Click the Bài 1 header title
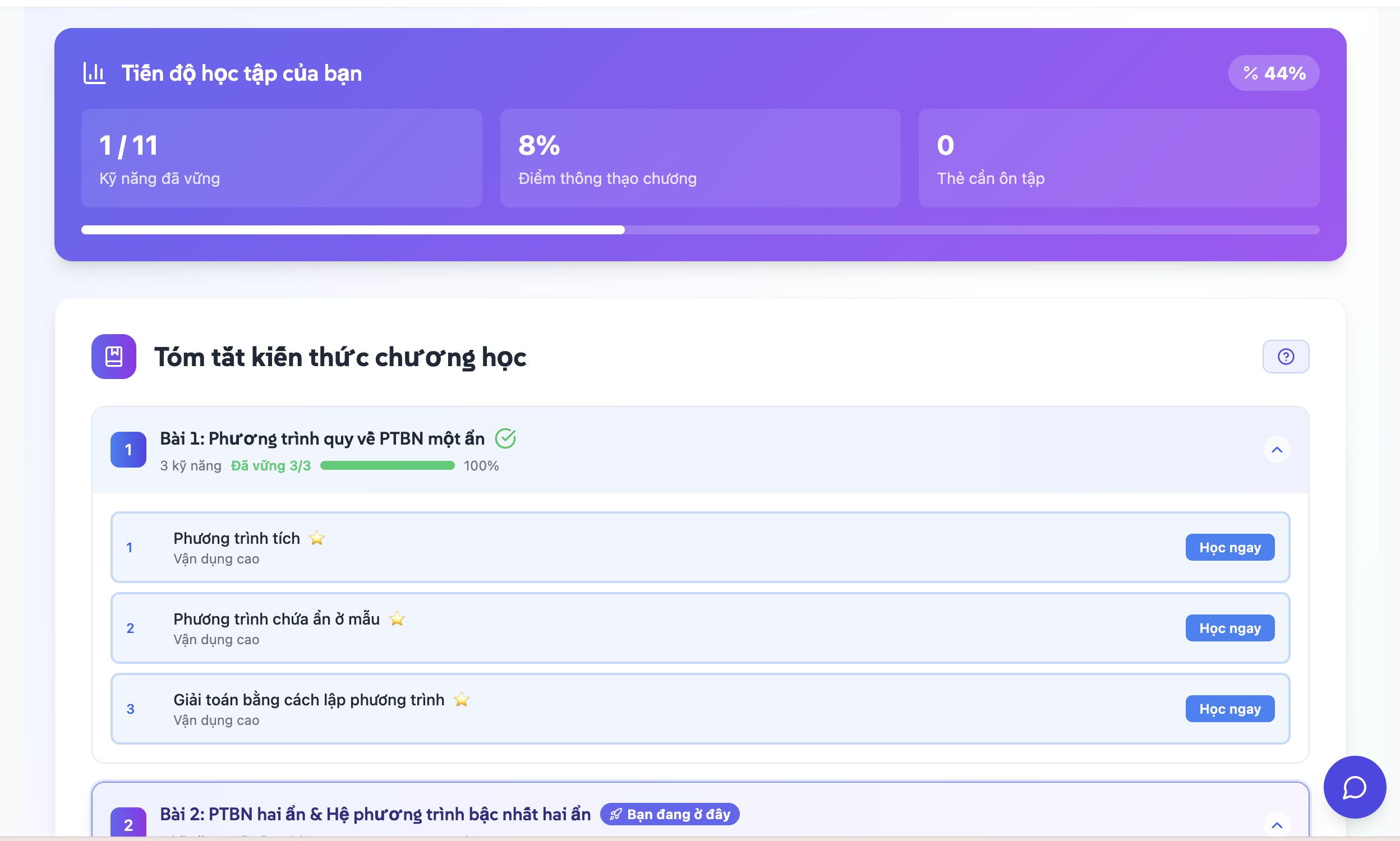 322,438
